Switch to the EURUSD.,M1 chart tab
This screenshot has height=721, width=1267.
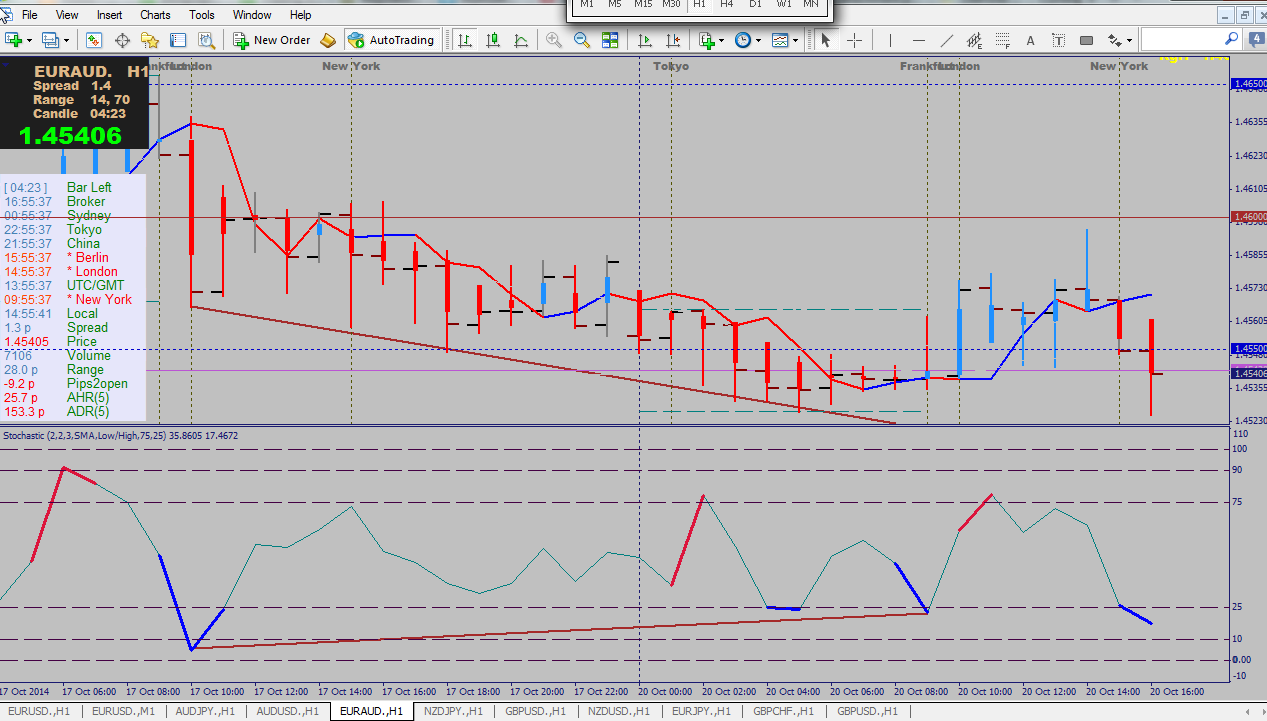coord(123,711)
